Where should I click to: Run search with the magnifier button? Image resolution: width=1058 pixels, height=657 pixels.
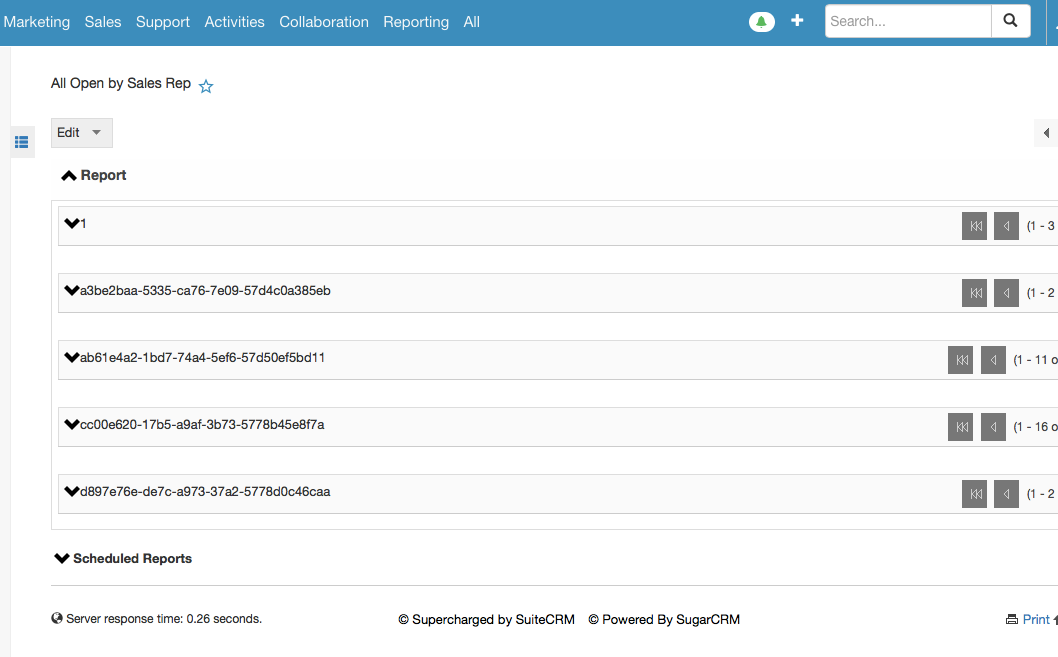point(1010,21)
